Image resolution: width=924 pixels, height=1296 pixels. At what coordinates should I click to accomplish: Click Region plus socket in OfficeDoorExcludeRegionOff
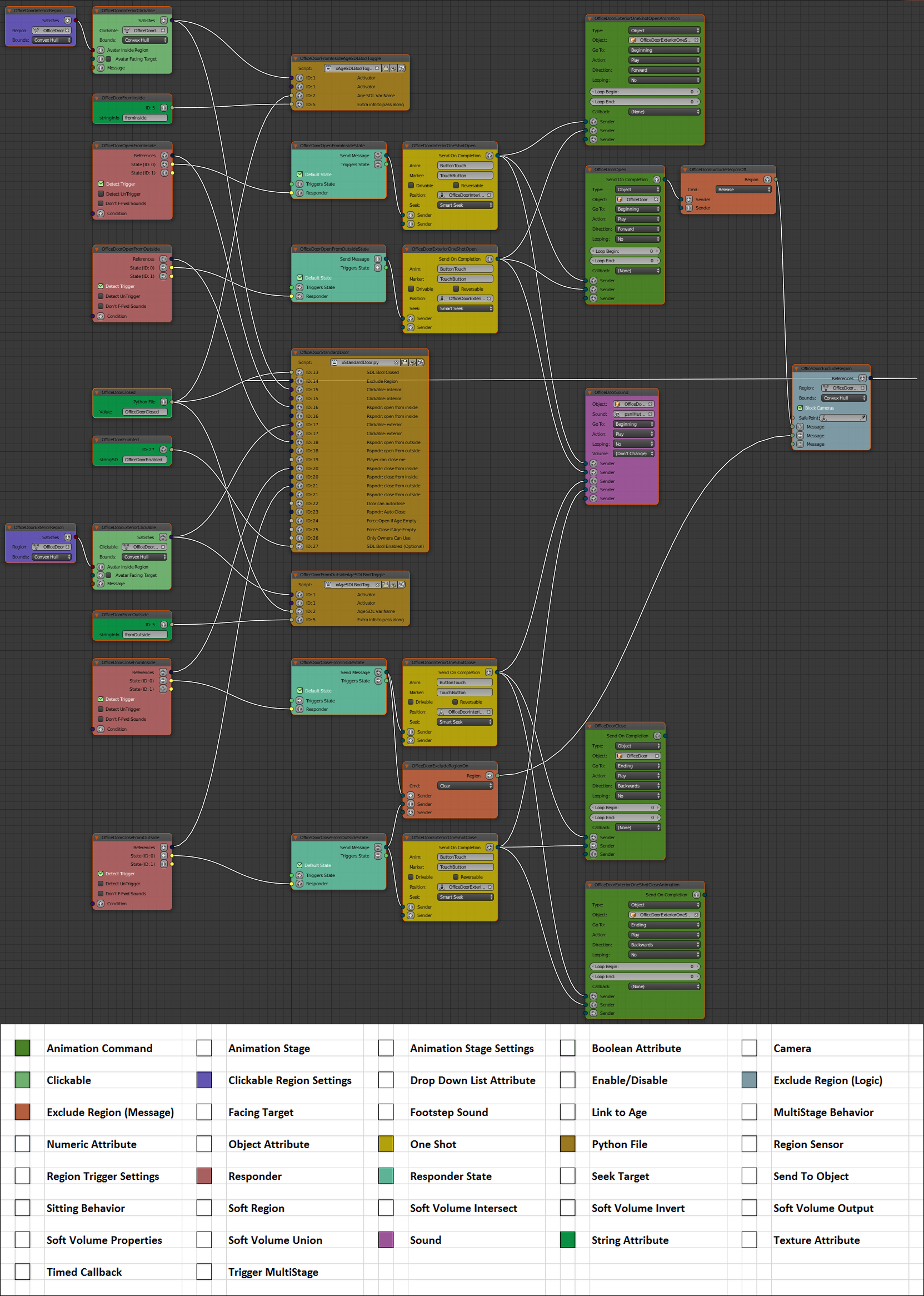(x=767, y=179)
